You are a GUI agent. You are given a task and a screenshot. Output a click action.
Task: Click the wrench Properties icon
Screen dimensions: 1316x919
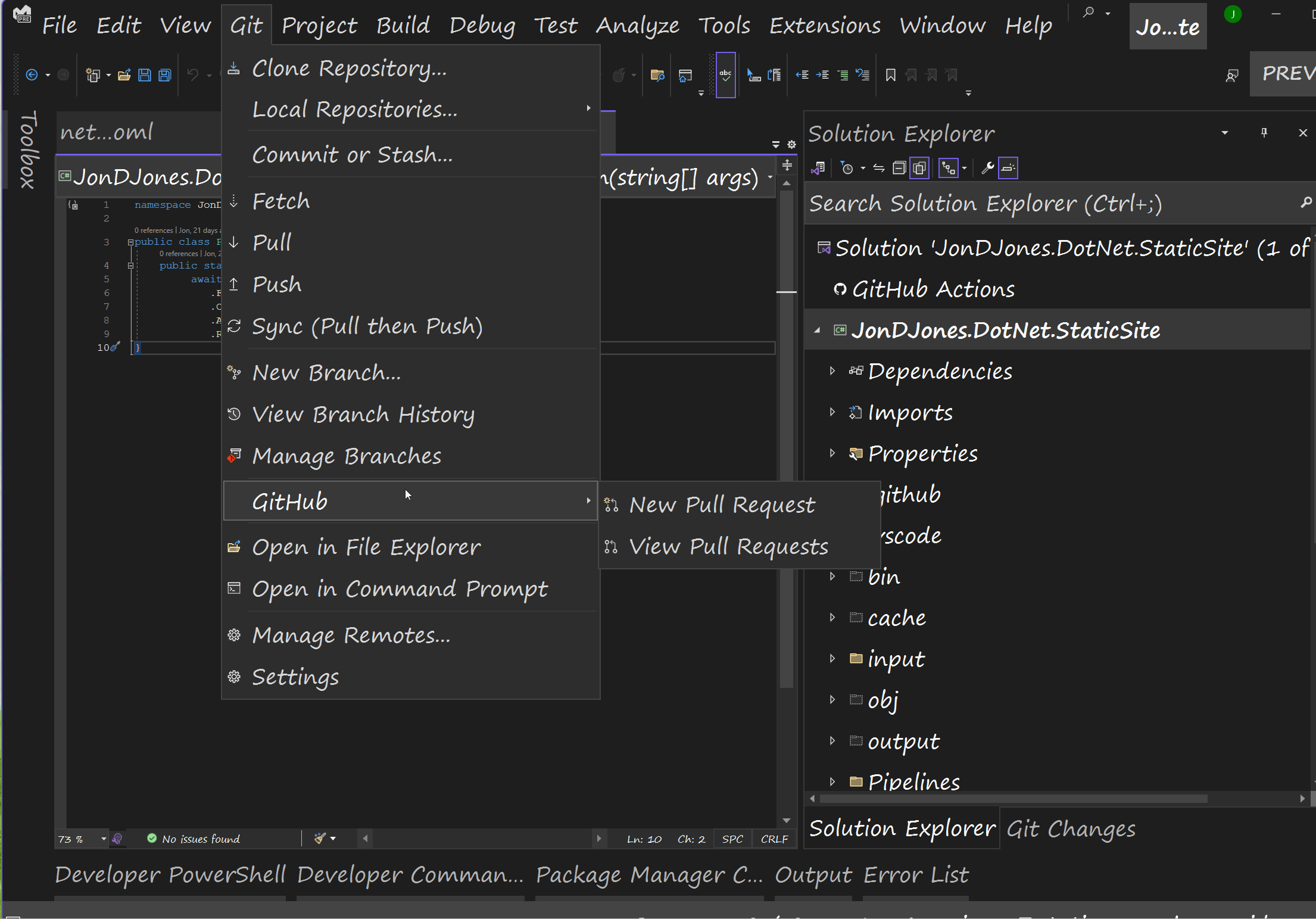987,169
